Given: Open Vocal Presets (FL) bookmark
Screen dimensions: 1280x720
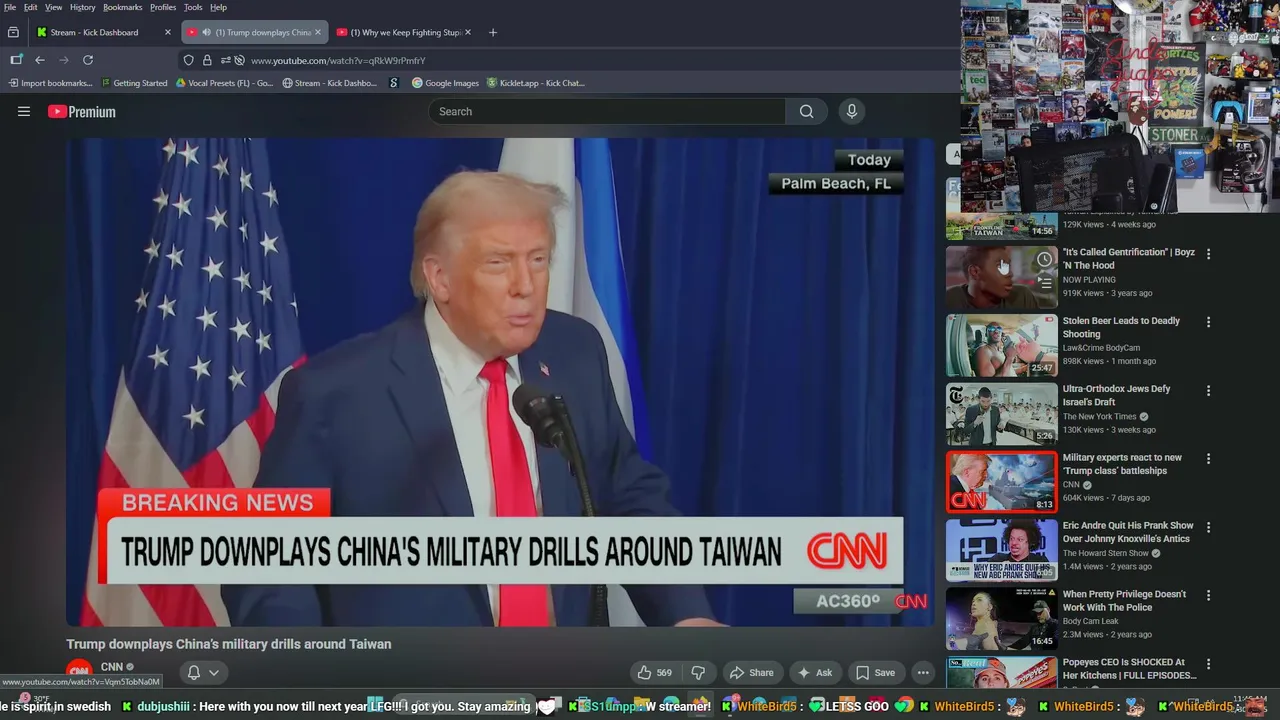Looking at the screenshot, I should pos(224,83).
